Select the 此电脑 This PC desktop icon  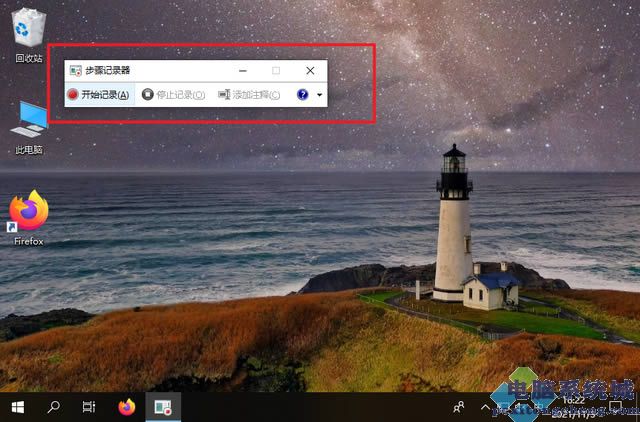point(29,128)
